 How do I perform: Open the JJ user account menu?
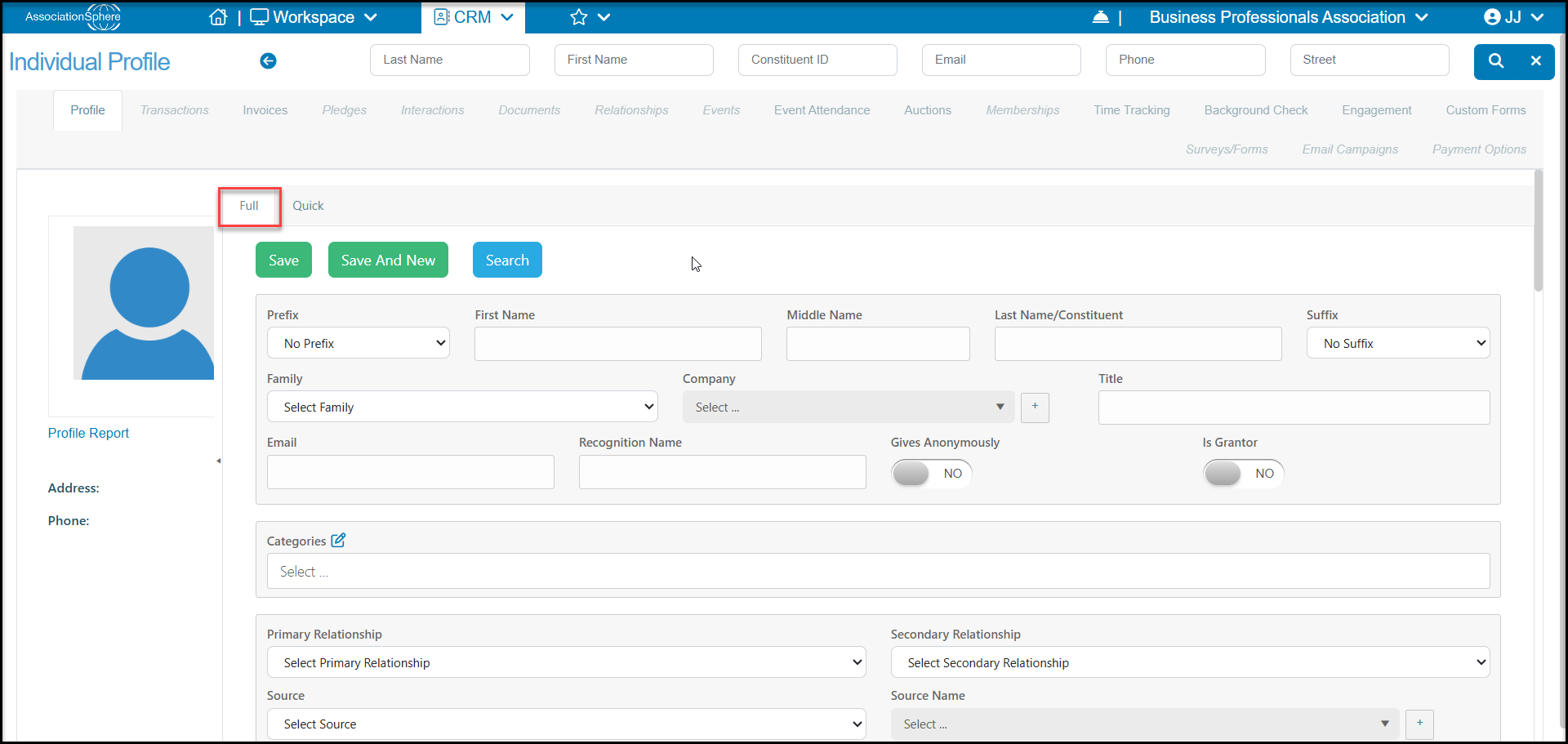1513,17
